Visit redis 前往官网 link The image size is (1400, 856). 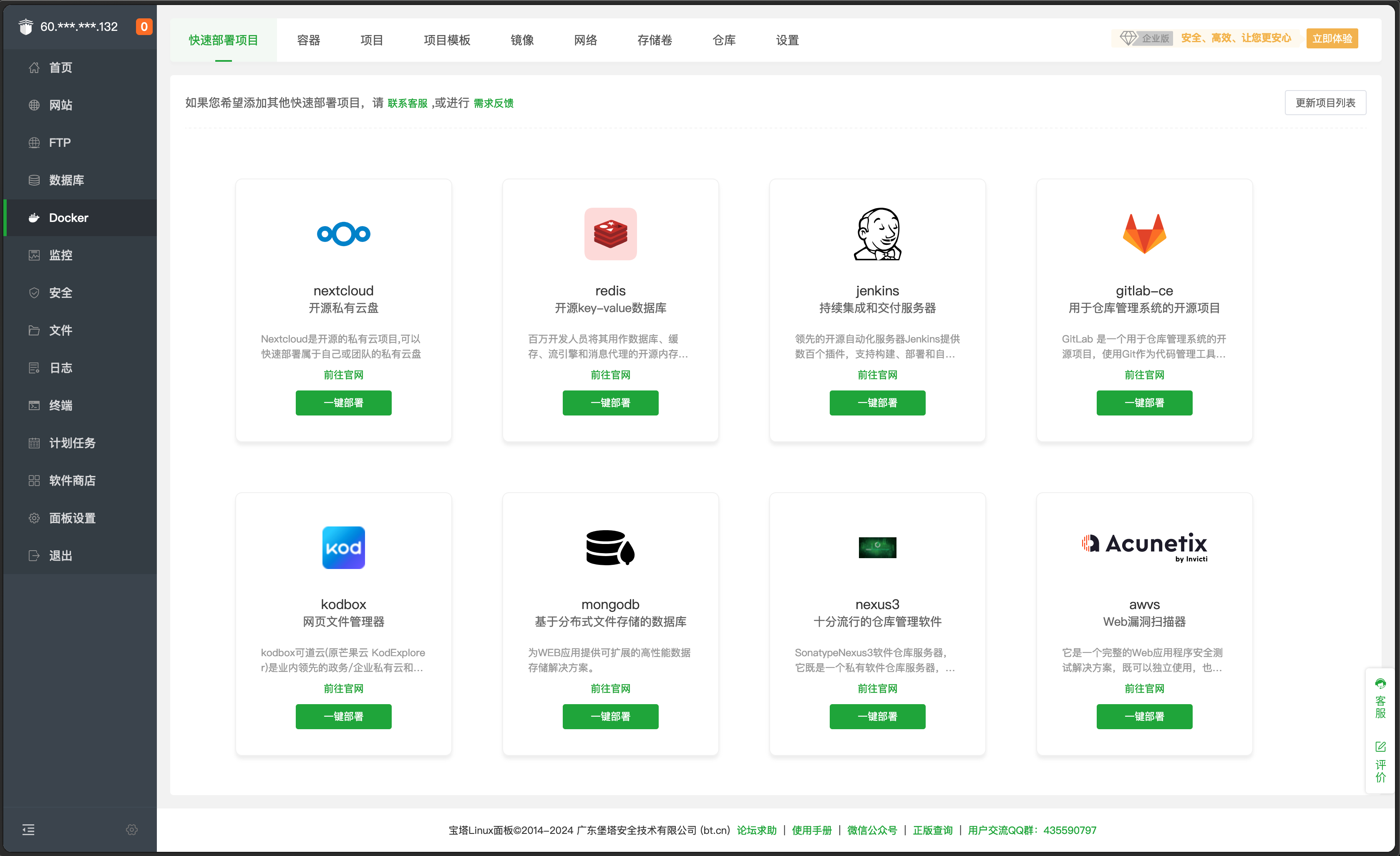click(x=610, y=375)
